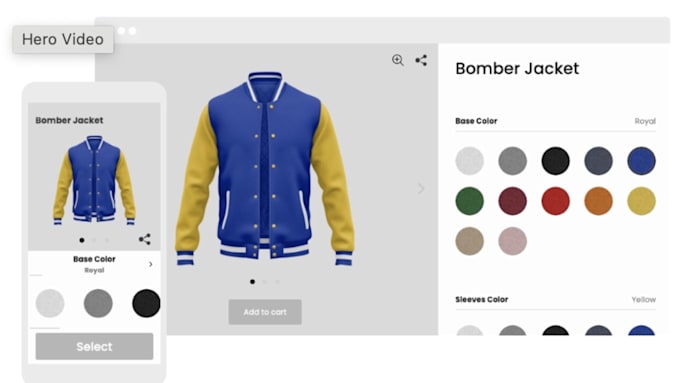The image size is (680, 383).
Task: Tap the black swatch in mobile preview
Action: click(x=146, y=303)
